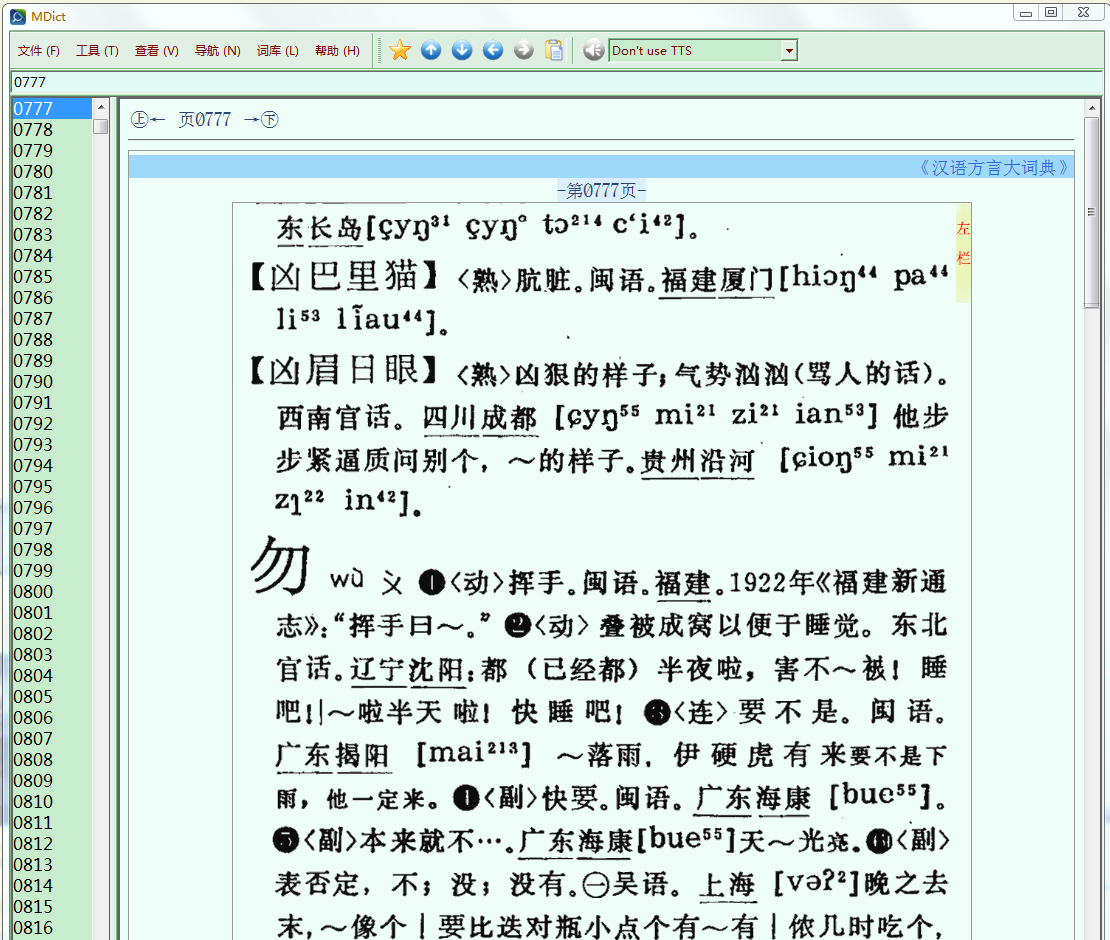1110x940 pixels.
Task: Click the favorites star icon
Action: pos(400,50)
